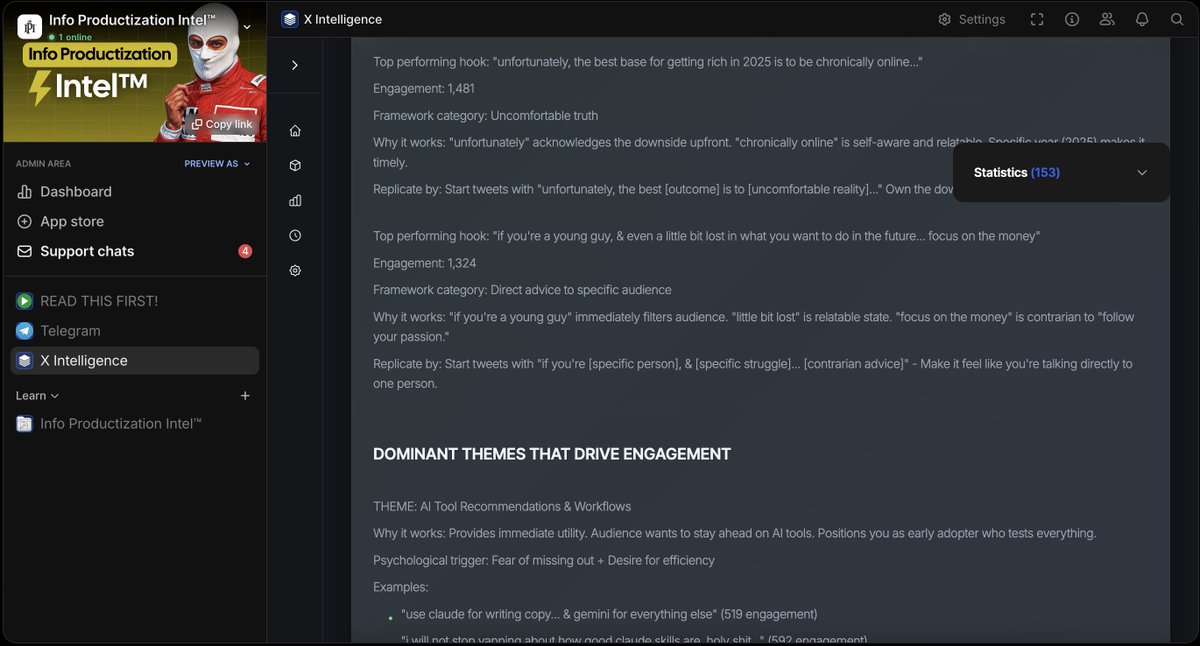1200x646 pixels.
Task: Open the cube icon in the narrow sidebar
Action: 295,165
